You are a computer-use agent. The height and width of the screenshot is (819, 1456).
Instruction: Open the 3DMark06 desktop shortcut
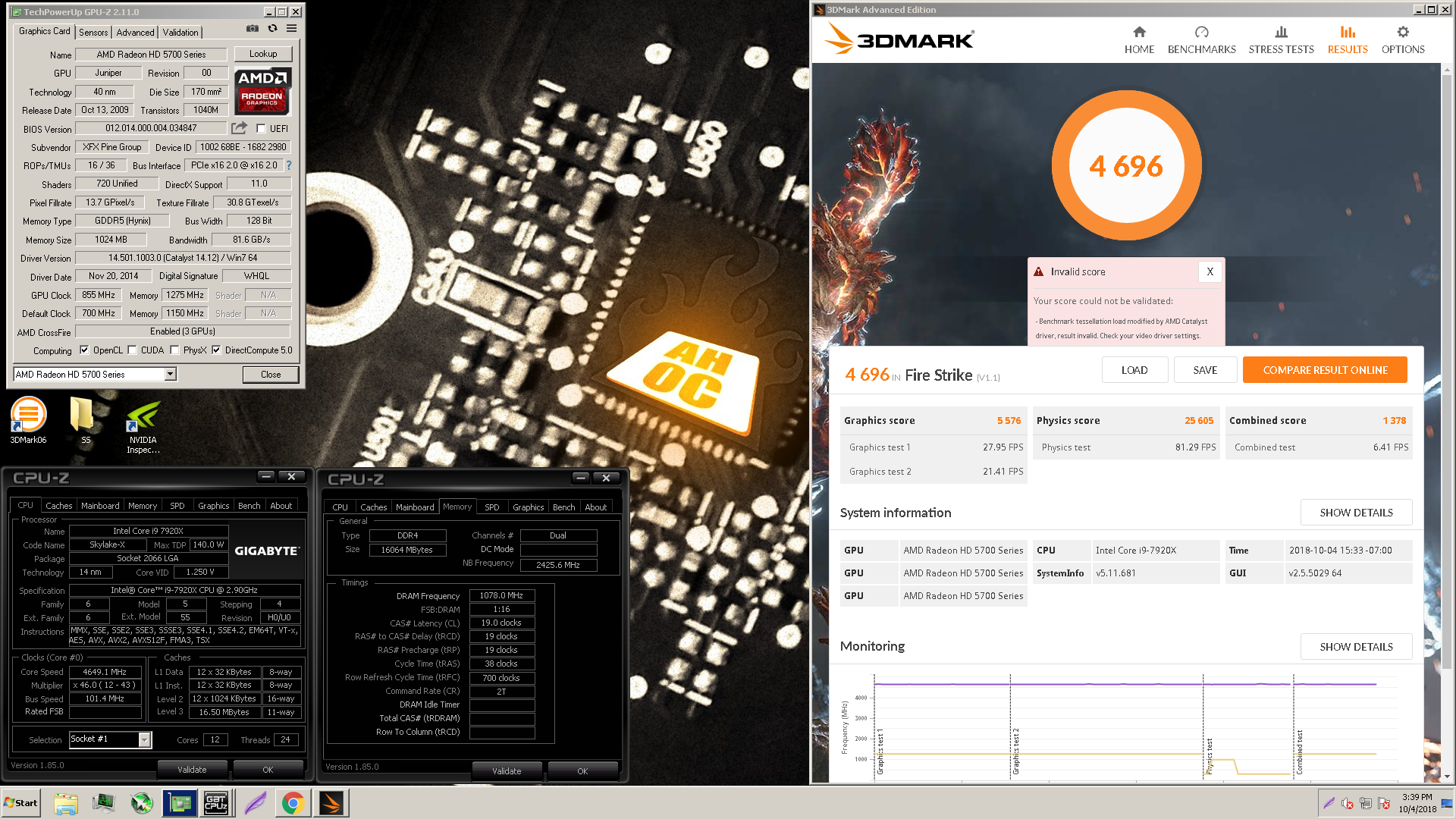(x=28, y=420)
